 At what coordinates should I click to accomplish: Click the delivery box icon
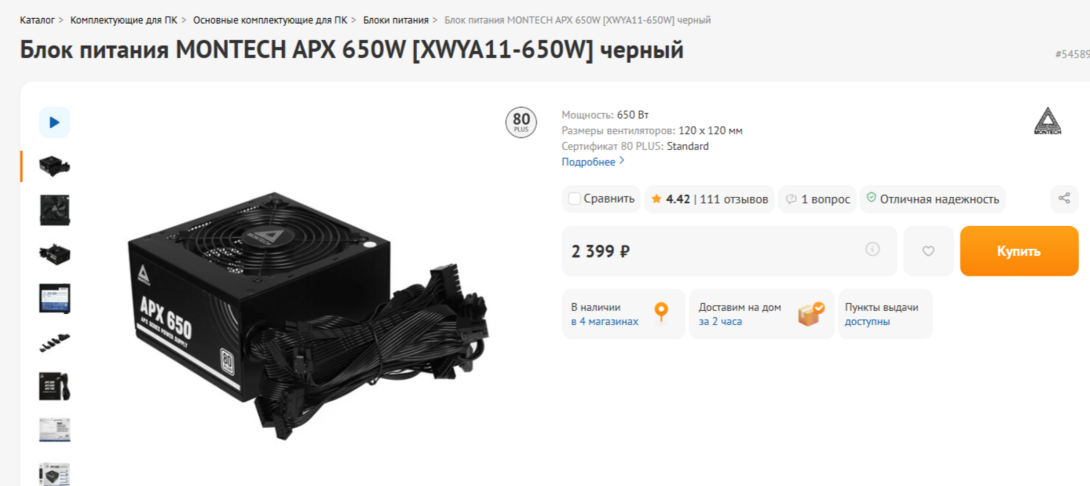(x=811, y=314)
